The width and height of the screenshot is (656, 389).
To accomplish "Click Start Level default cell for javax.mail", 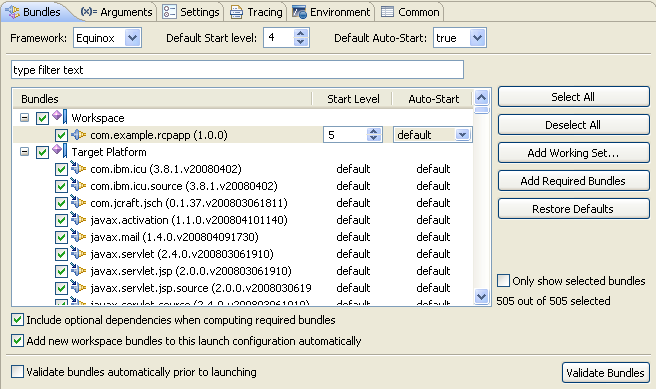I will tap(353, 237).
